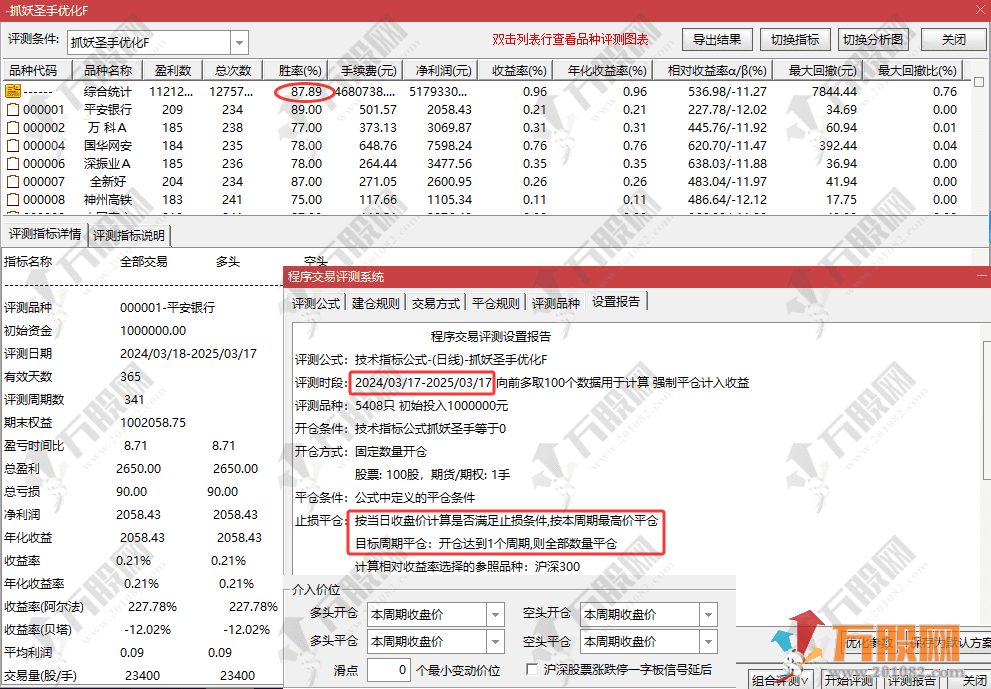Open the 交易方式 tab
The image size is (991, 689).
click(435, 303)
